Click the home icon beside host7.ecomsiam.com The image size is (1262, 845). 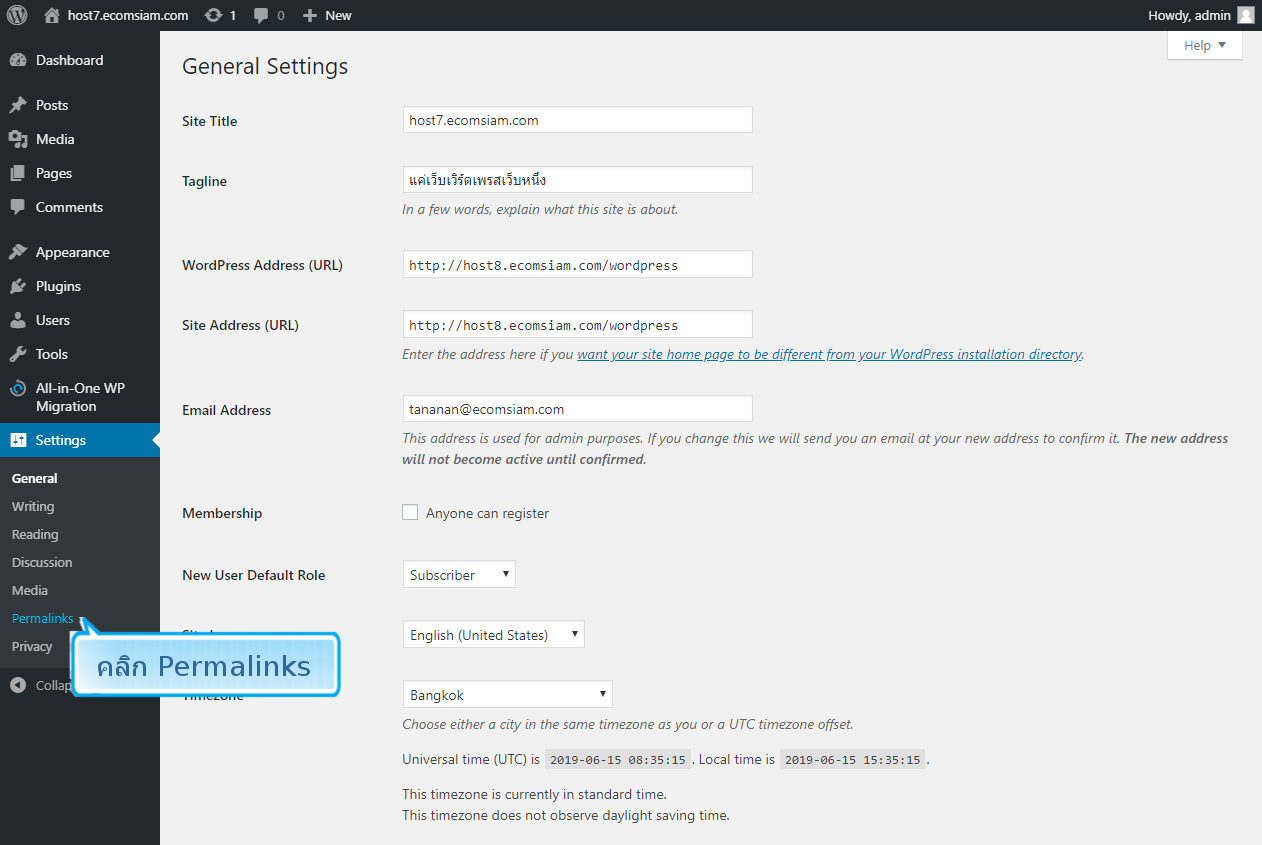[52, 15]
